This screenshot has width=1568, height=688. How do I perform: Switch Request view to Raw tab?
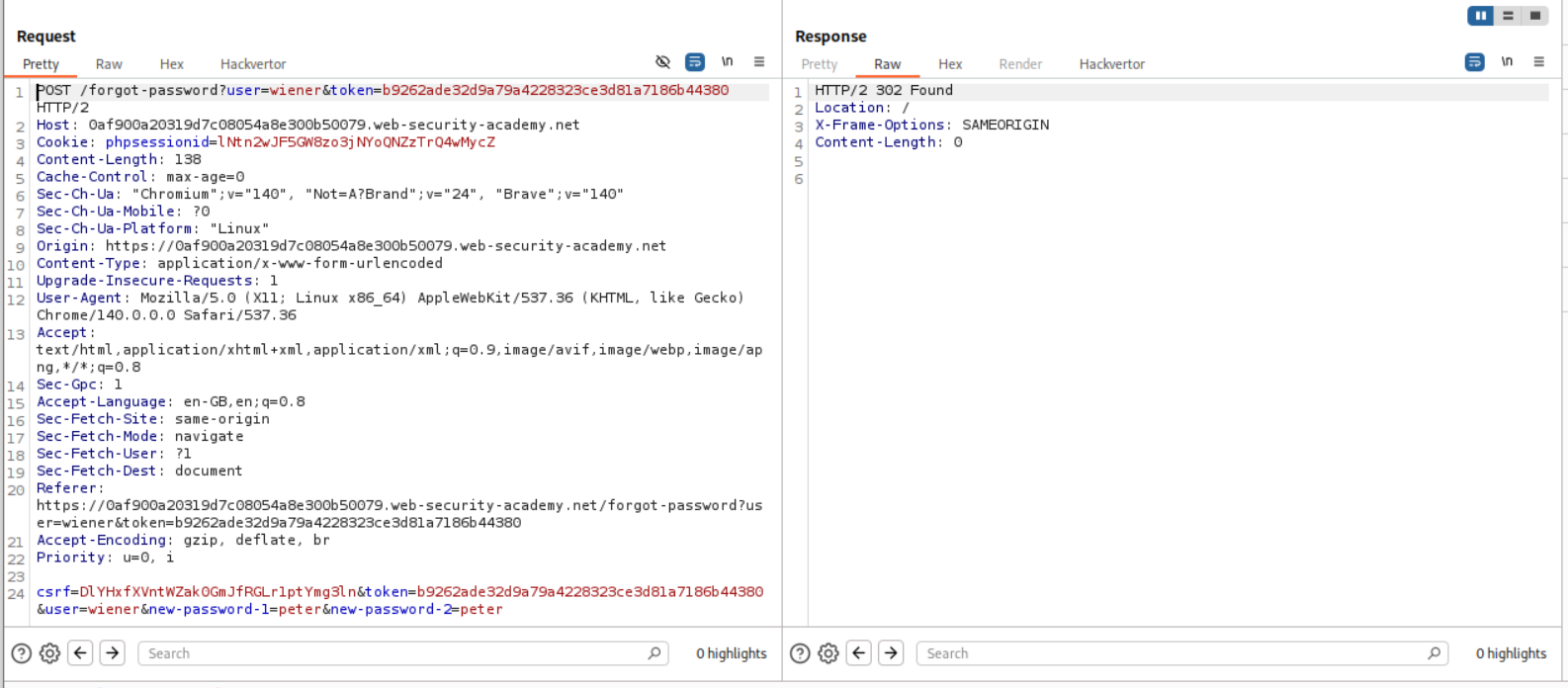point(109,64)
